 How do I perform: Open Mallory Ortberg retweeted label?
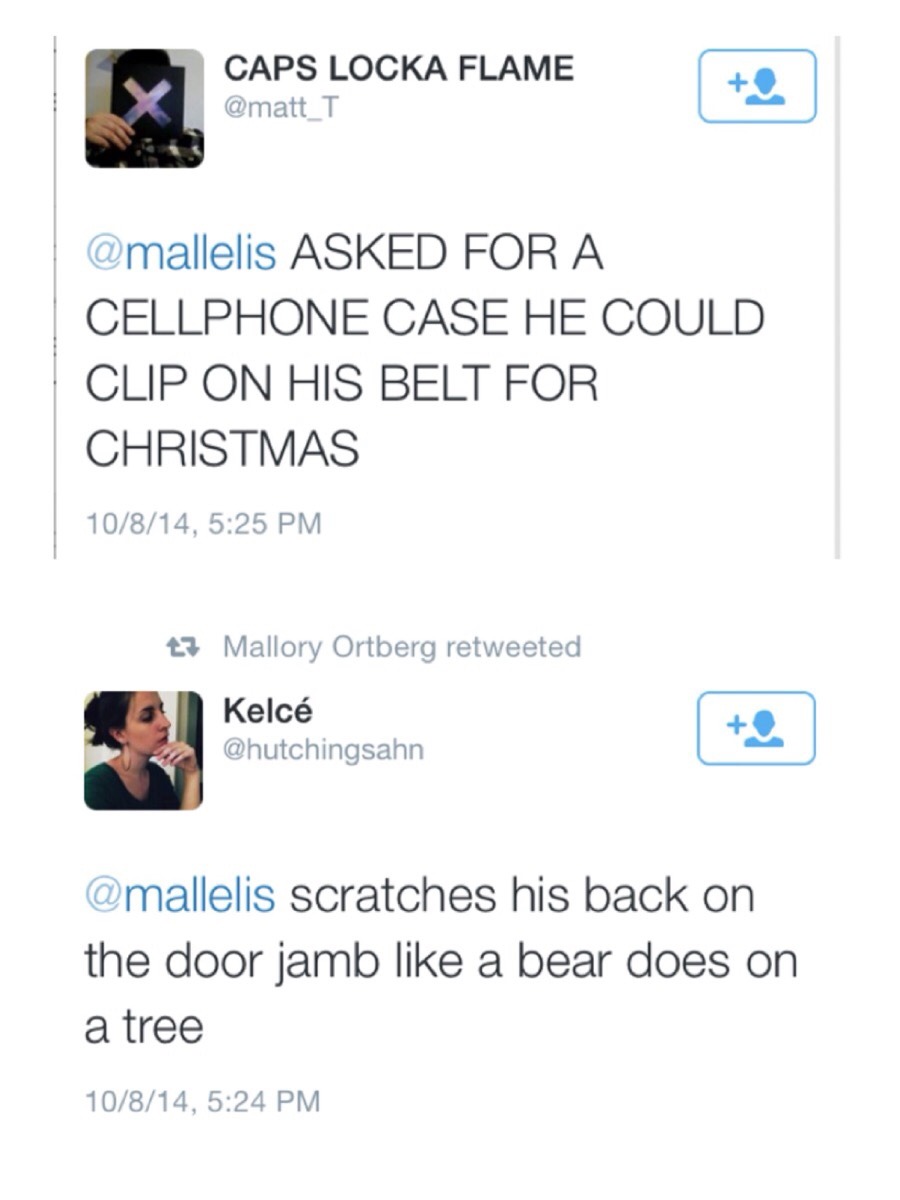401,647
